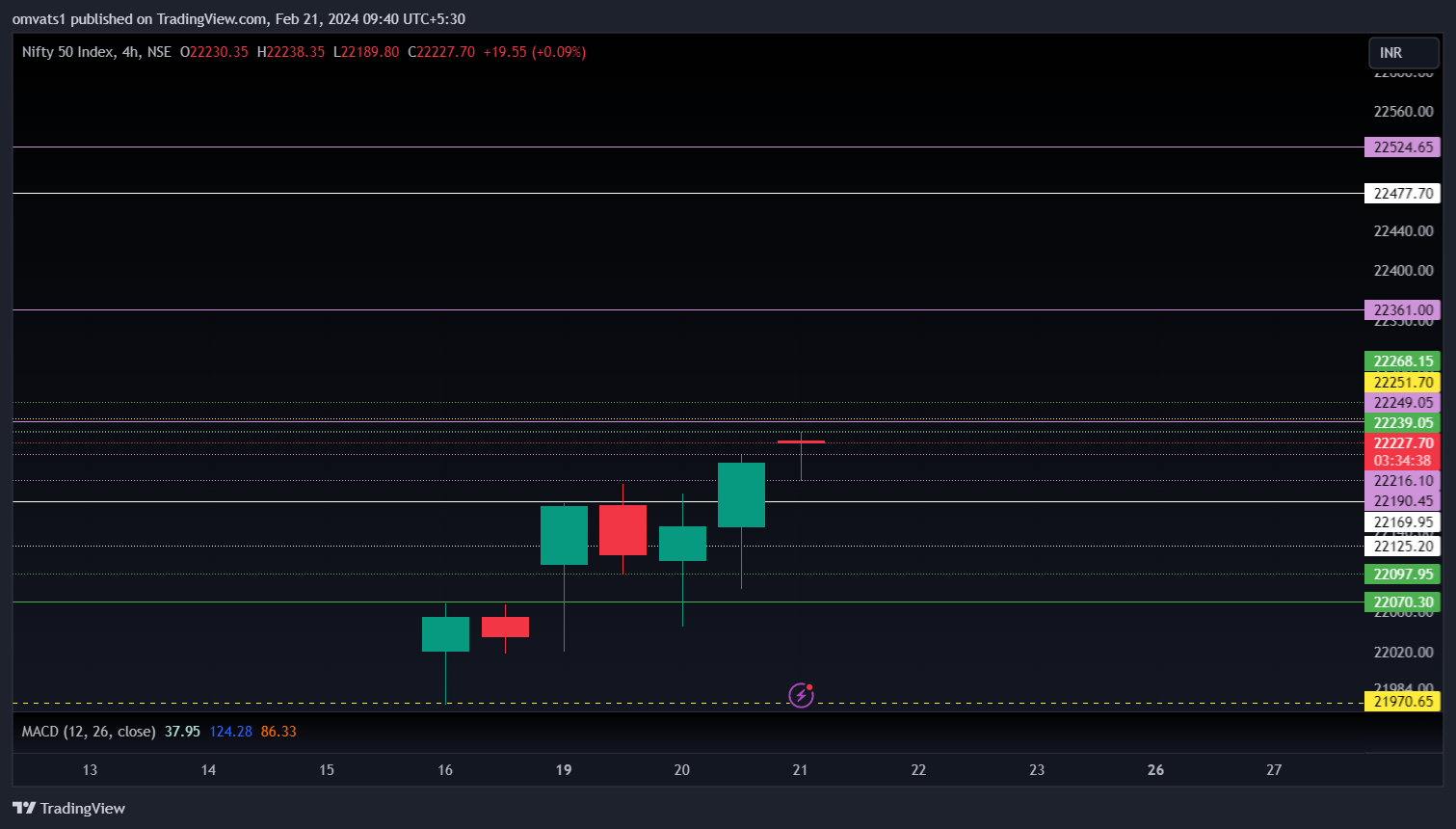Click the 22477.70 white price label
The width and height of the screenshot is (1456, 829).
point(1402,194)
